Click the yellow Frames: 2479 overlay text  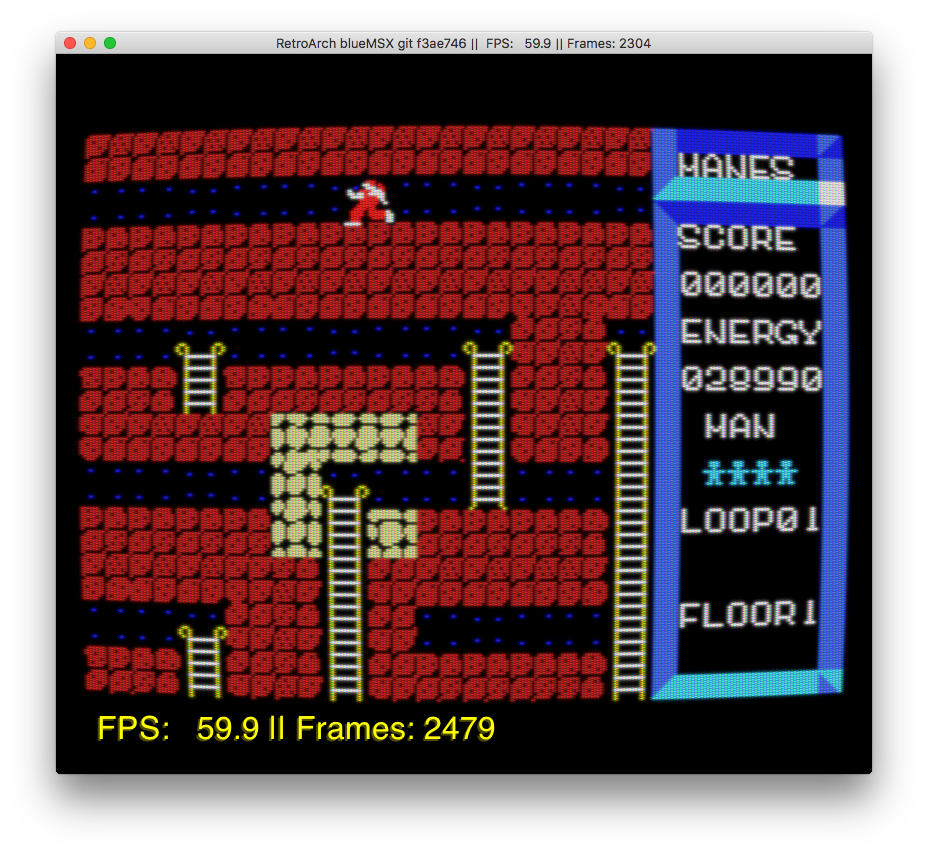click(x=395, y=728)
